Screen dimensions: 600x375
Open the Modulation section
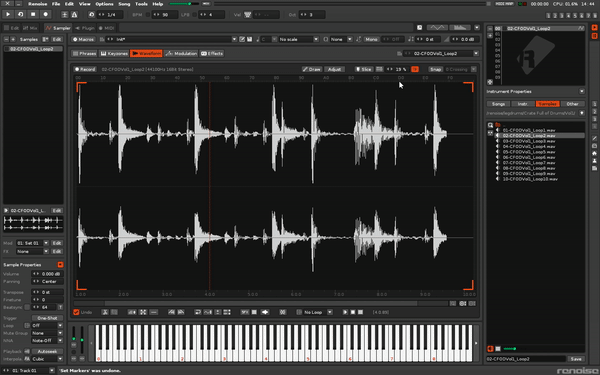point(181,53)
